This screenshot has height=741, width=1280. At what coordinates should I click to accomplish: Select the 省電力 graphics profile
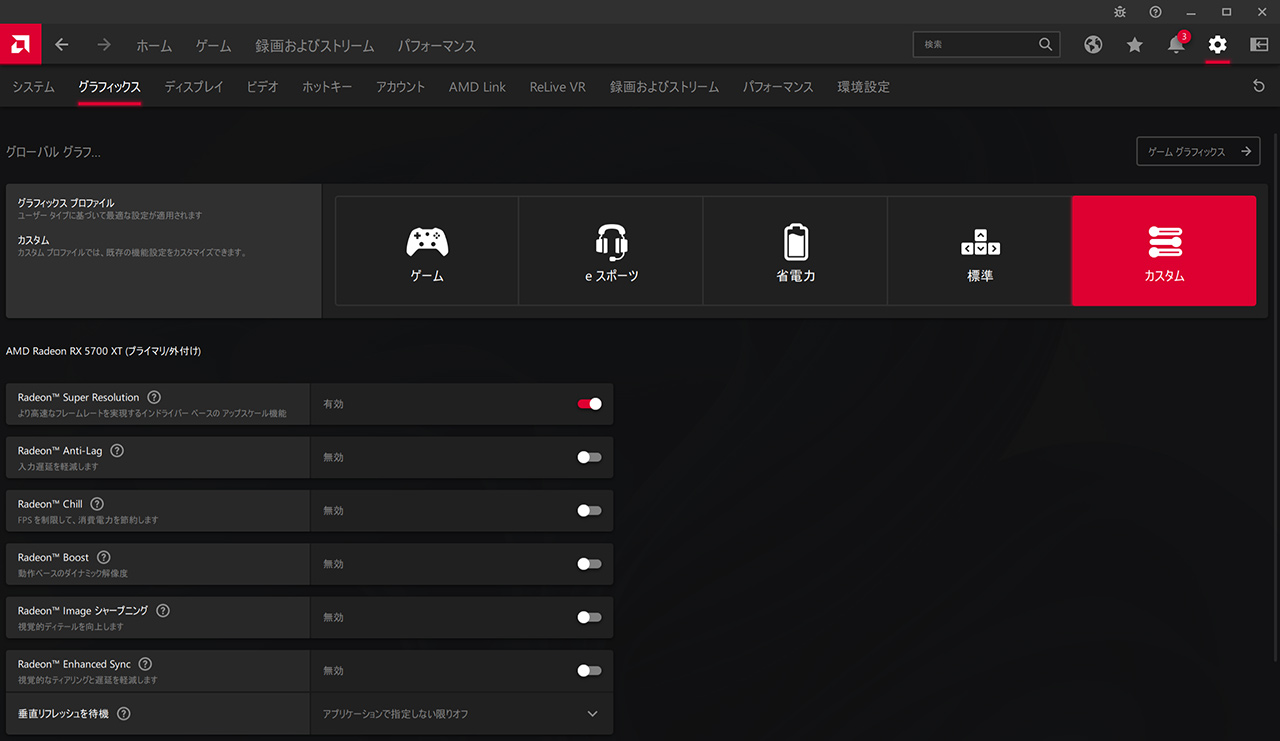tap(795, 251)
